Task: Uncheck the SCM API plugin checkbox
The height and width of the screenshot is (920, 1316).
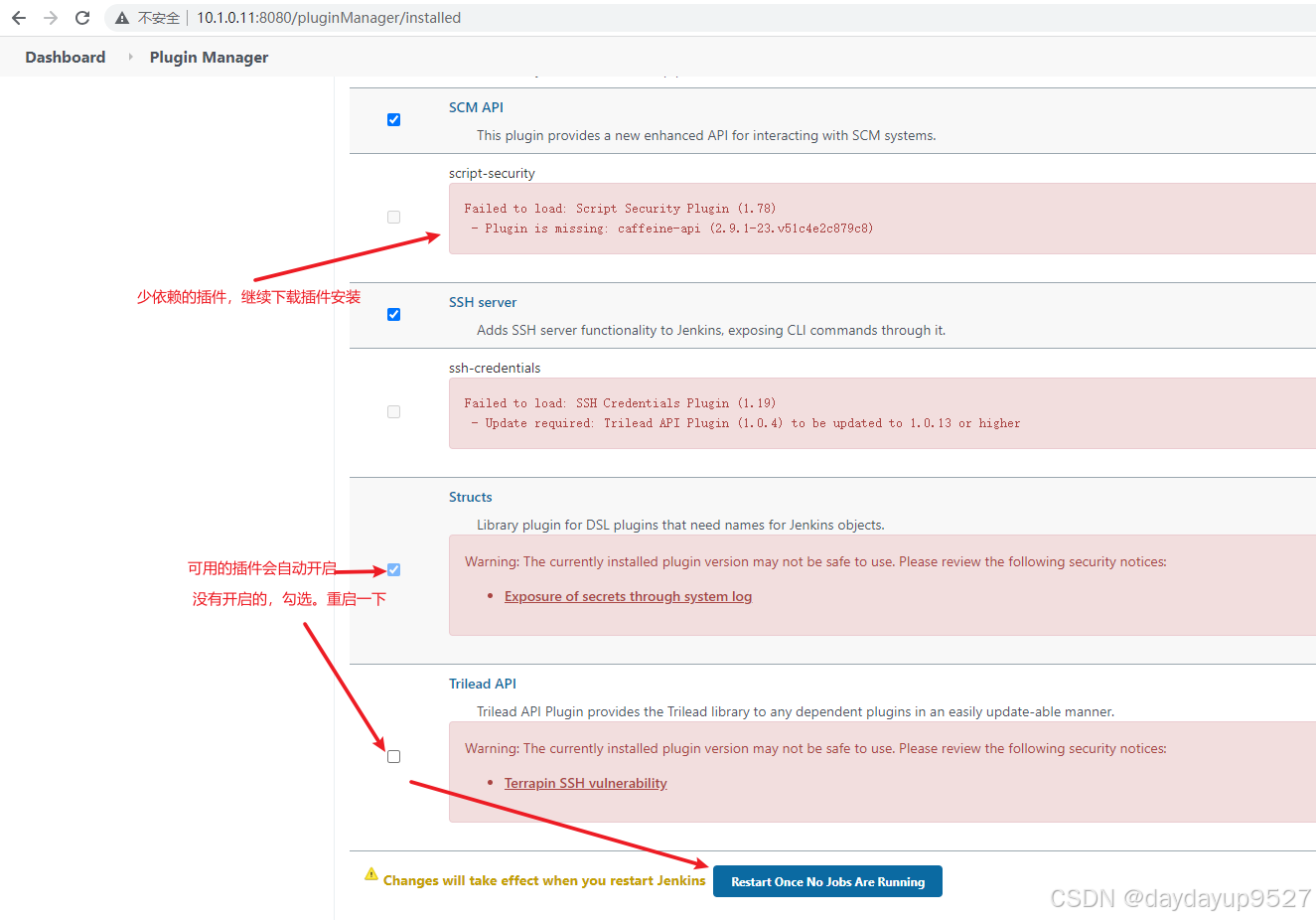Action: (393, 119)
